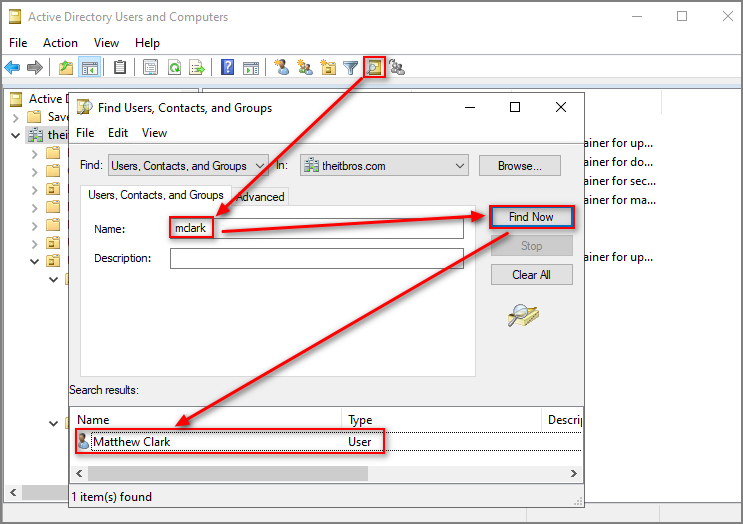Toggle the Show/Hide Console Tree toolbar icon
The height and width of the screenshot is (524, 743).
(x=90, y=68)
